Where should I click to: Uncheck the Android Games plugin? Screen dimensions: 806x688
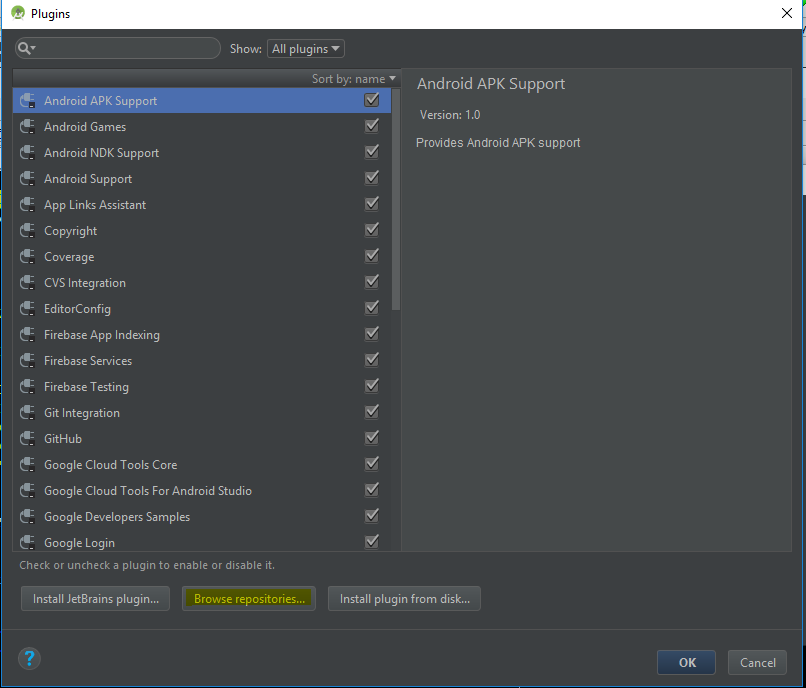pos(372,125)
